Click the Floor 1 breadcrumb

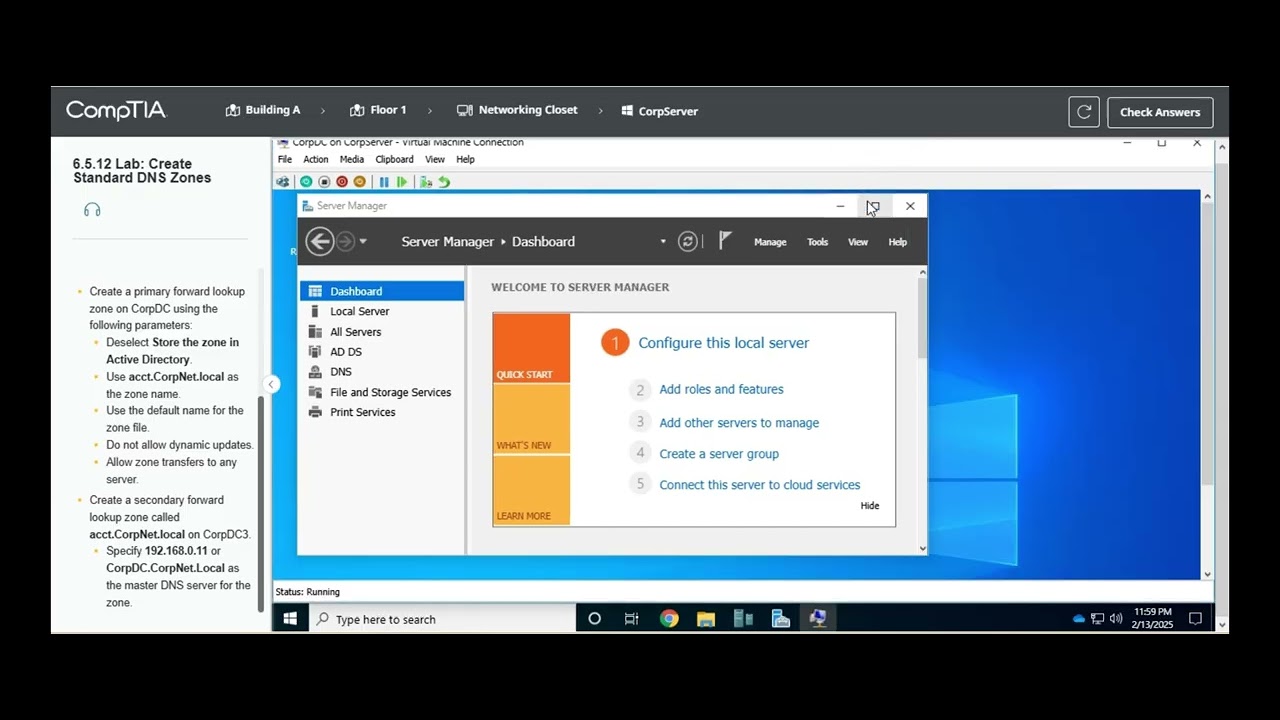[x=378, y=110]
